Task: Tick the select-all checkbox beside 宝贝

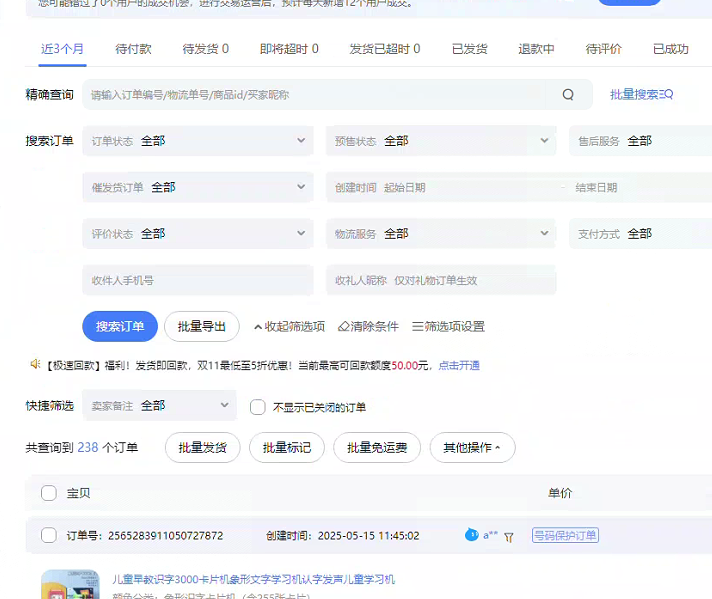Action: 49,493
